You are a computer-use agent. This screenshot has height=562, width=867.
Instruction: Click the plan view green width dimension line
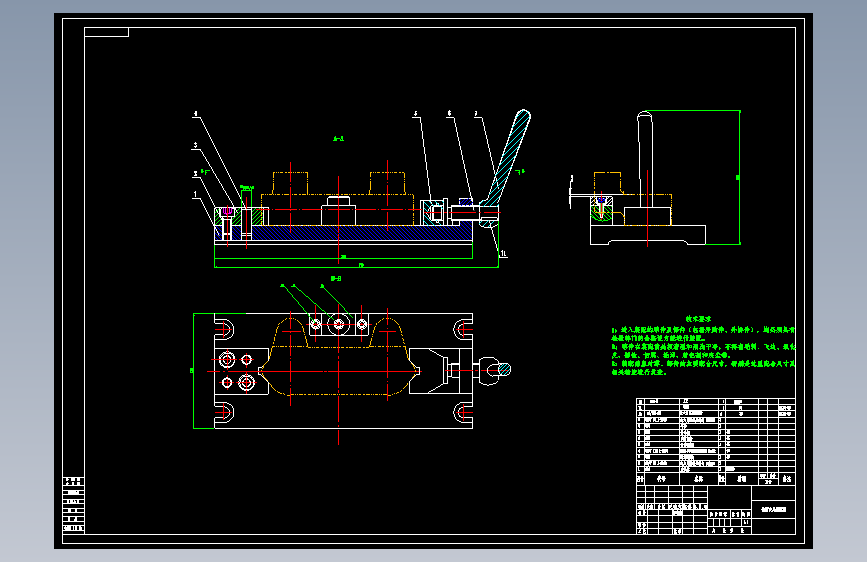pos(194,371)
